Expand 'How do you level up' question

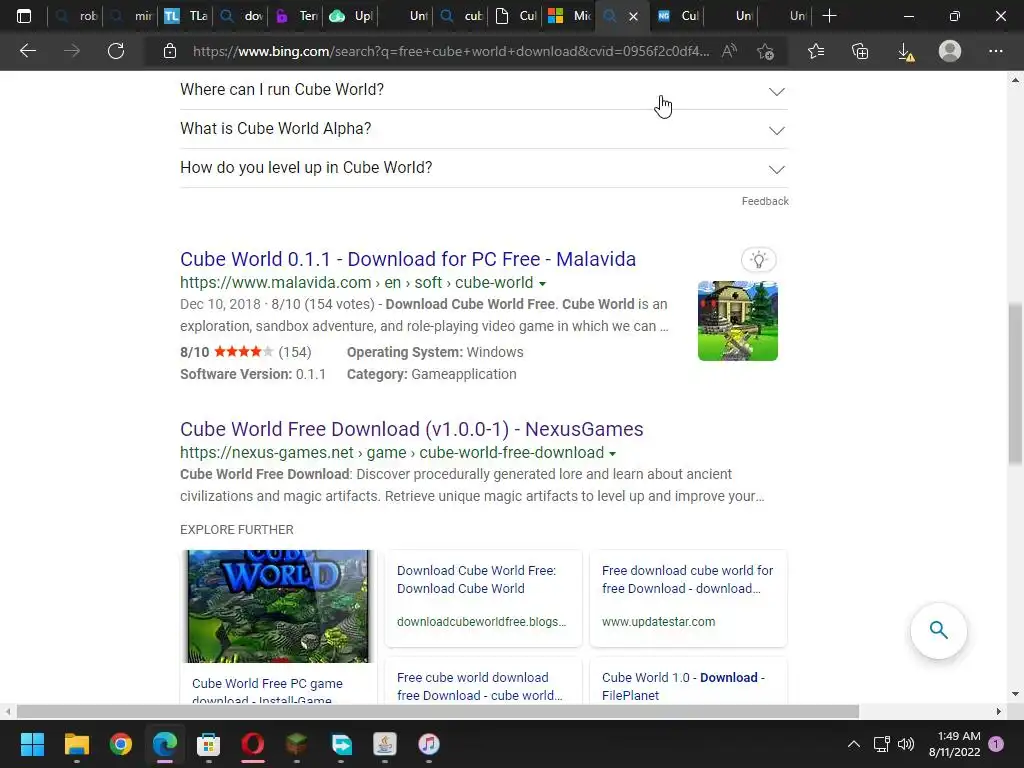pyautogui.click(x=484, y=168)
